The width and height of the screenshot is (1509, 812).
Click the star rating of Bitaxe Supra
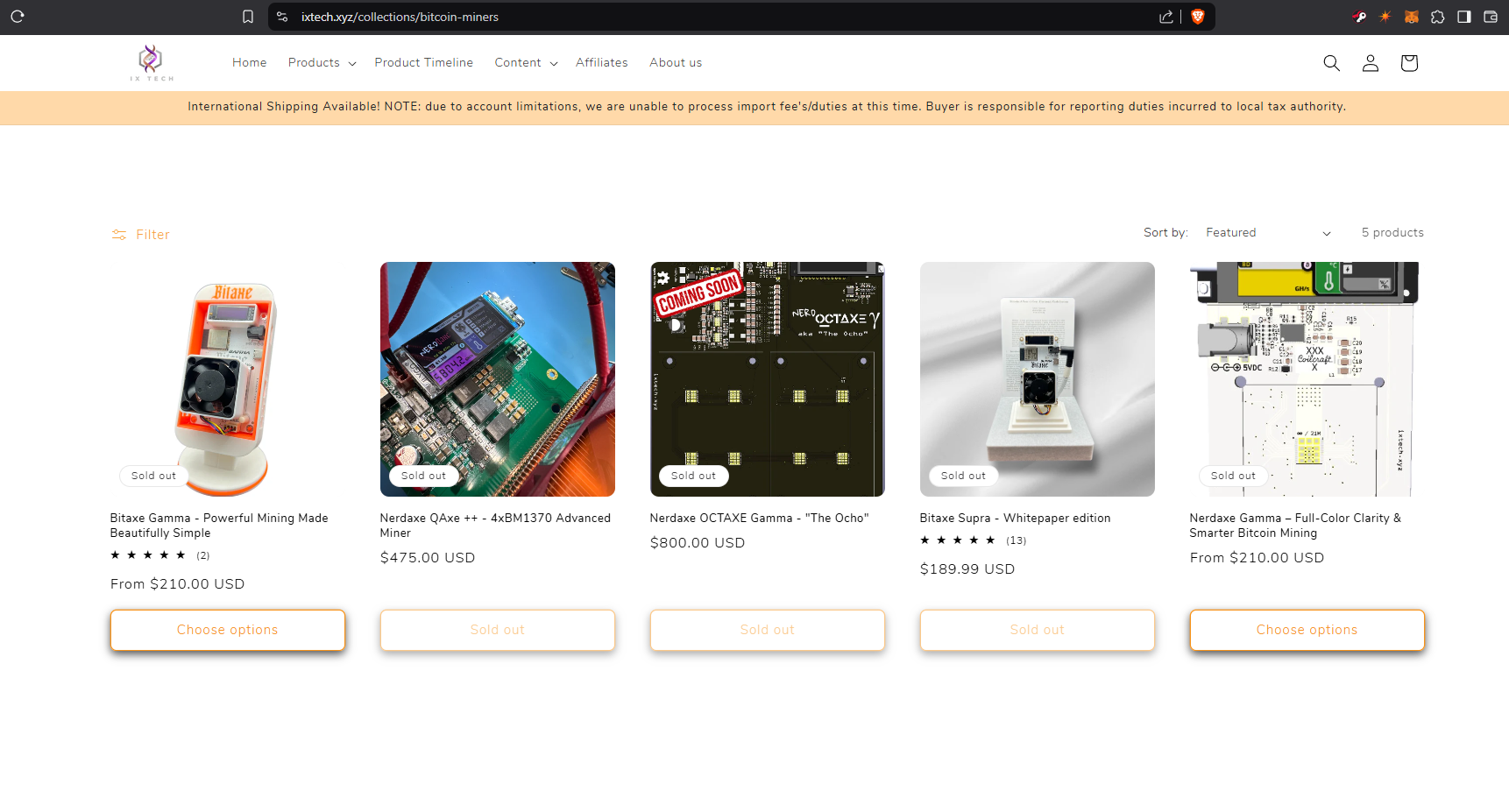958,540
